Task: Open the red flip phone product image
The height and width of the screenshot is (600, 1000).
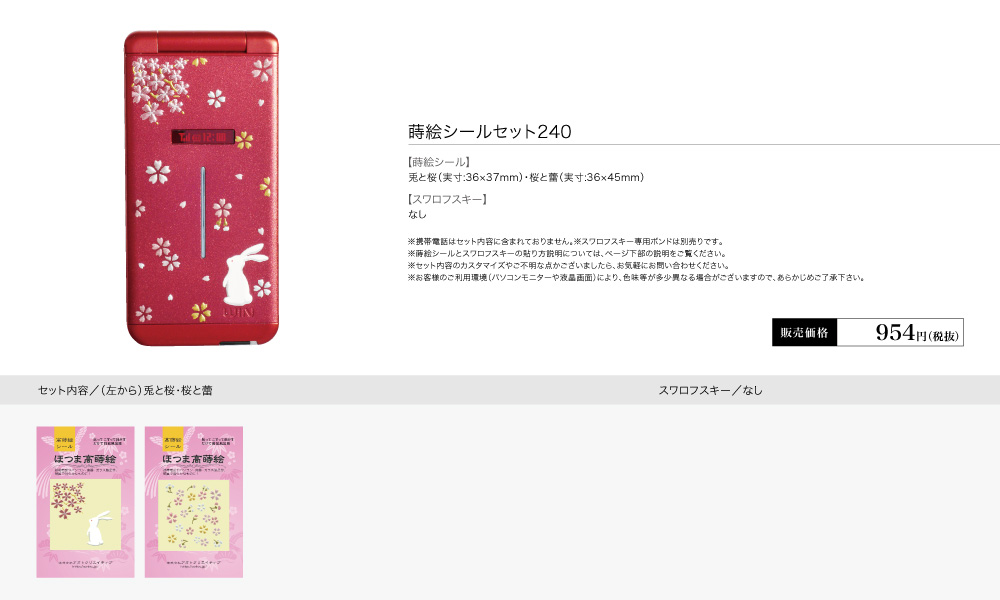Action: pyautogui.click(x=202, y=188)
